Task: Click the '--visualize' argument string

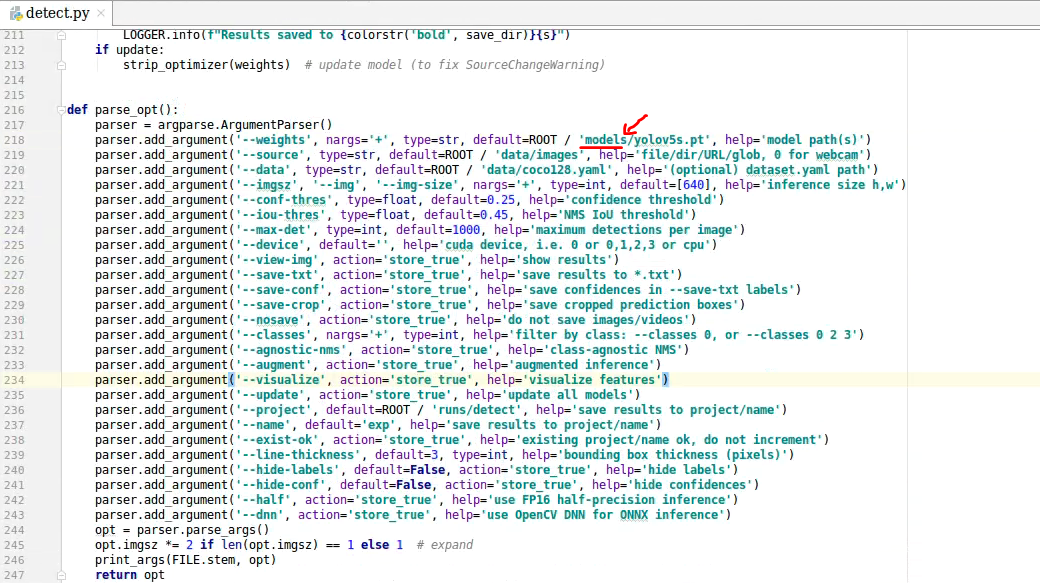Action: pos(281,380)
